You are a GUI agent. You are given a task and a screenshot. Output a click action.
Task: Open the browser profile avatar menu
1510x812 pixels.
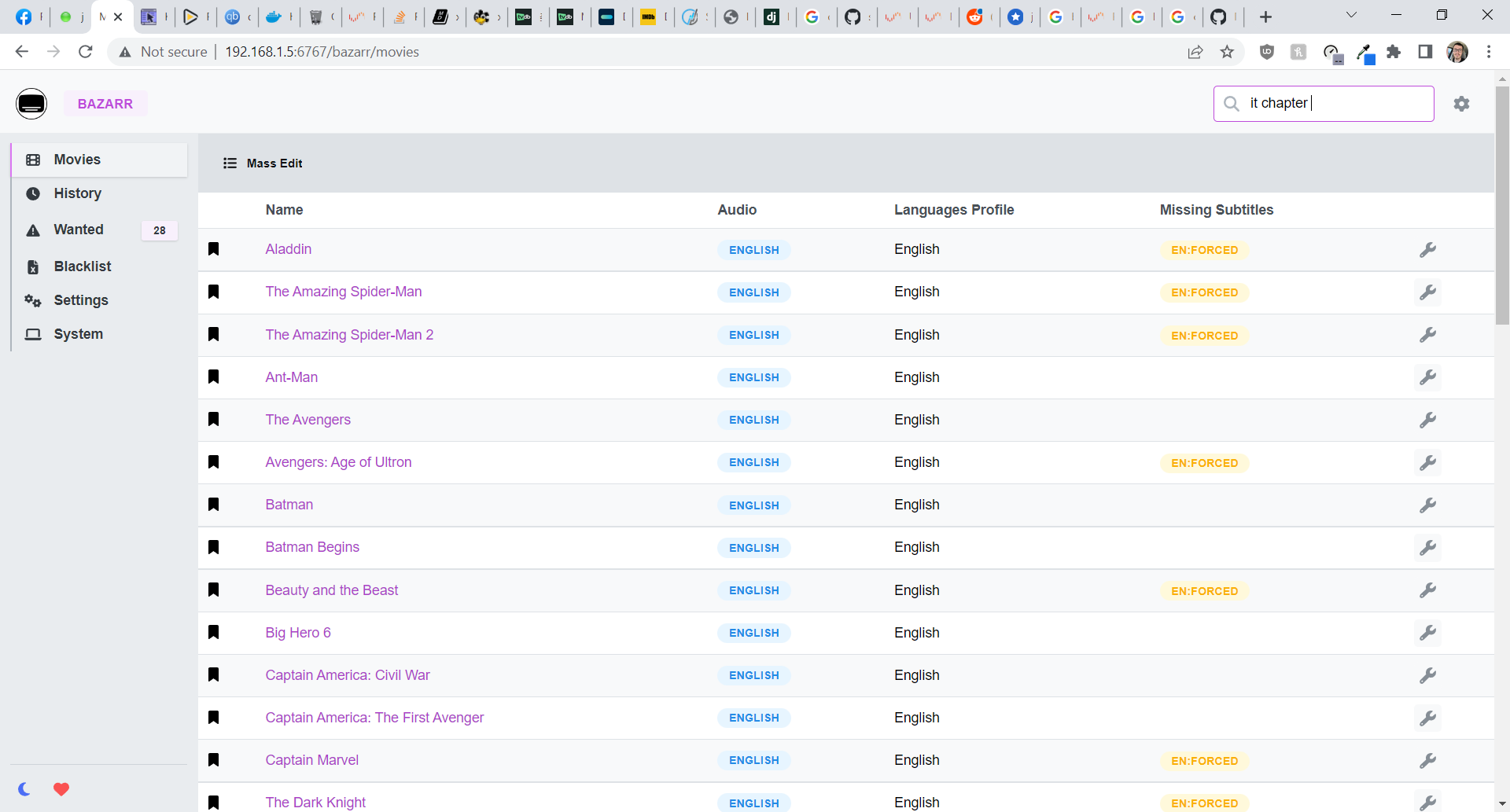(1458, 52)
